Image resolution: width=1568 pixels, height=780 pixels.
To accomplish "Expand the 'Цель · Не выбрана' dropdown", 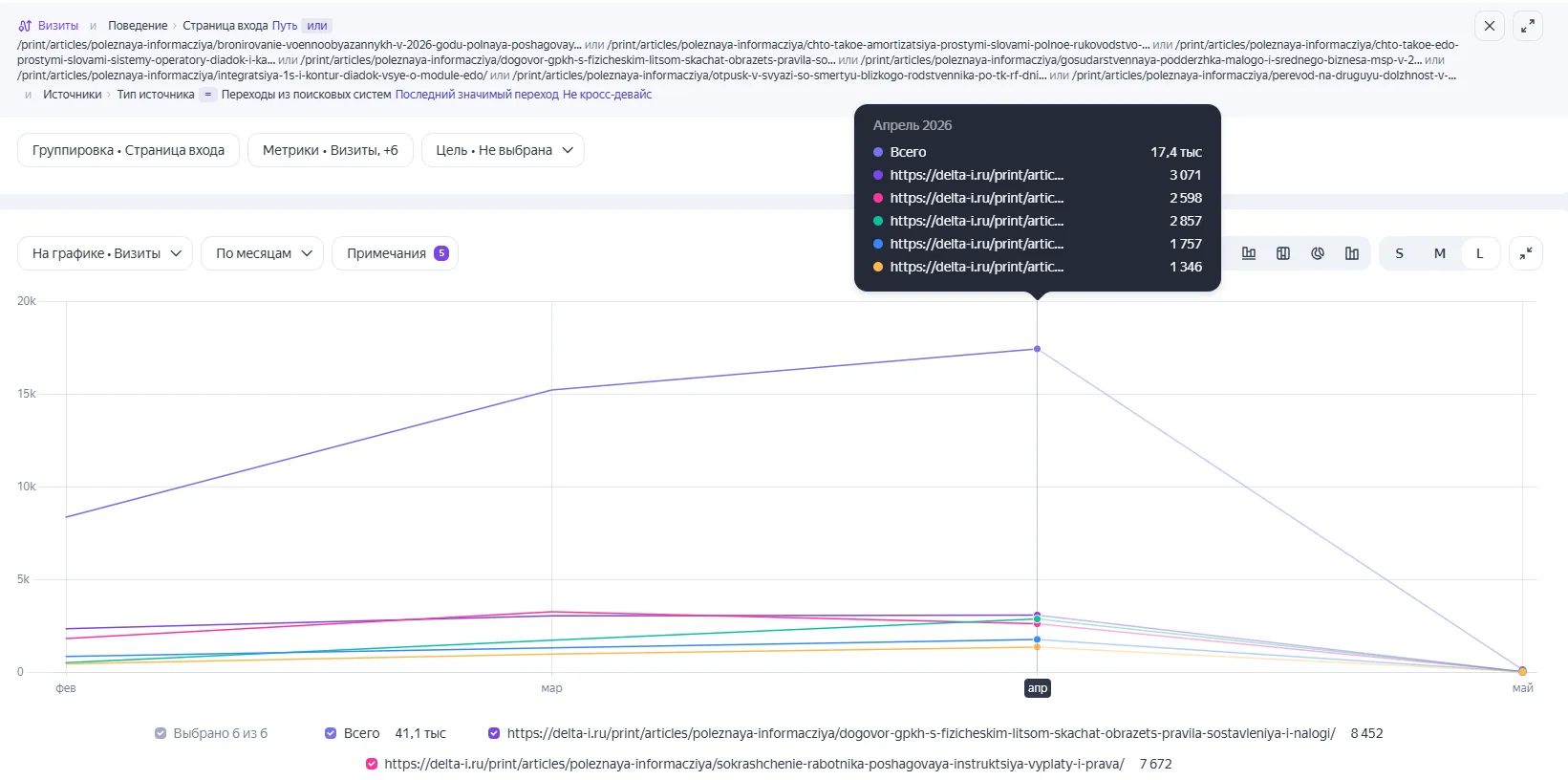I will click(x=503, y=150).
